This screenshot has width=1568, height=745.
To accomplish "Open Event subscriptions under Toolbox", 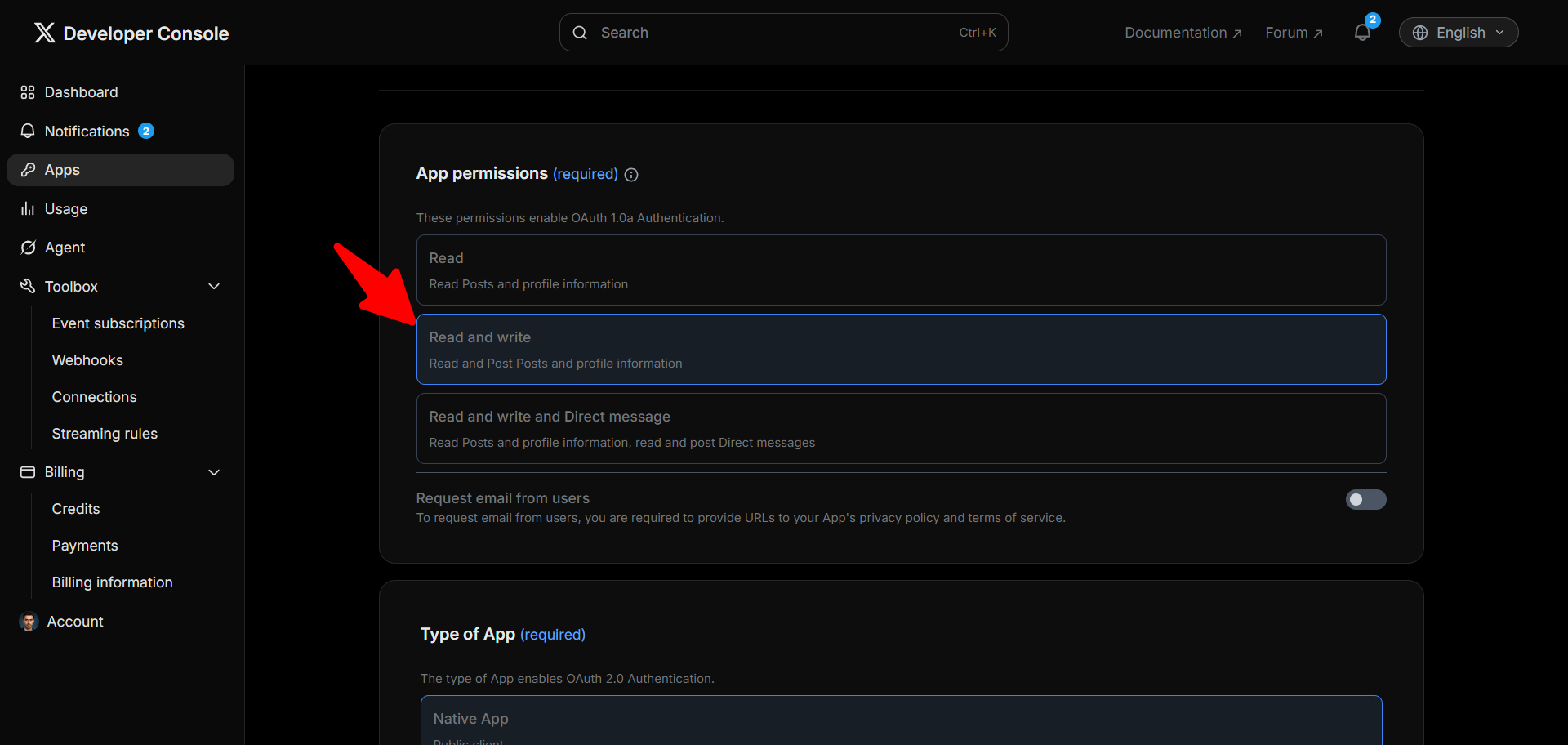I will (118, 323).
